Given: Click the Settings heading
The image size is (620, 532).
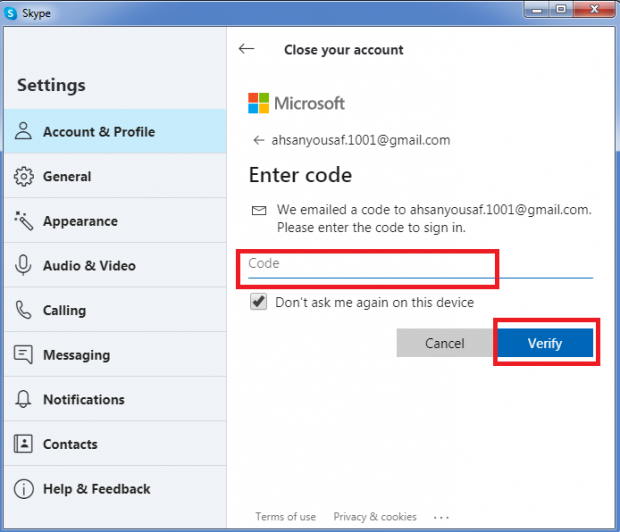Looking at the screenshot, I should pos(51,85).
